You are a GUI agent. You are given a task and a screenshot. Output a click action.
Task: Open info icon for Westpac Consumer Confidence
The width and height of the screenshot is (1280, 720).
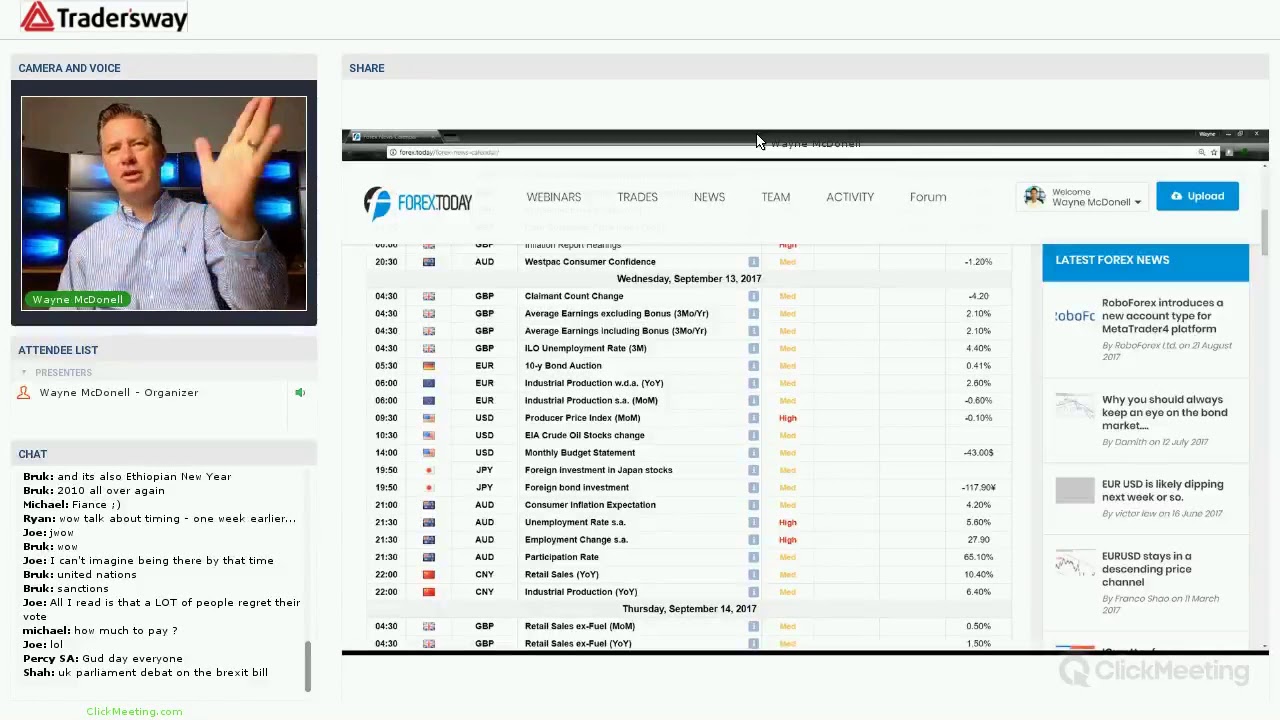(754, 262)
